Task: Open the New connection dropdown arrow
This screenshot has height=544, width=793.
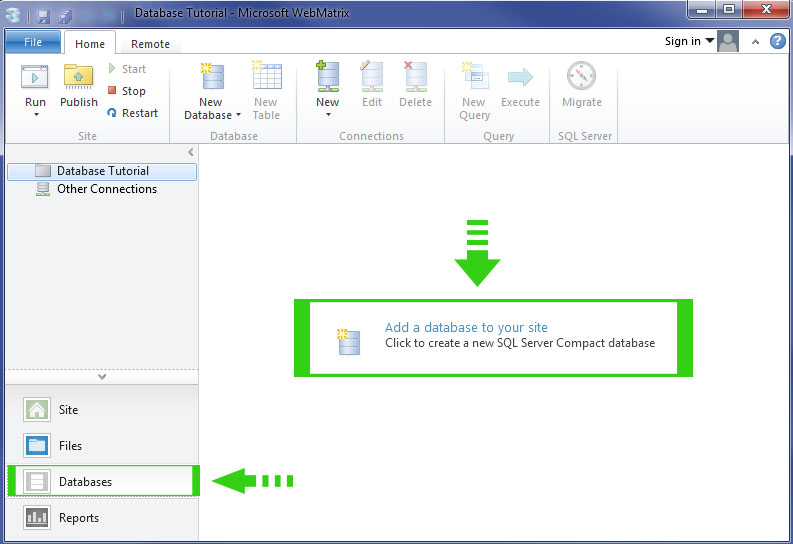Action: [x=328, y=115]
